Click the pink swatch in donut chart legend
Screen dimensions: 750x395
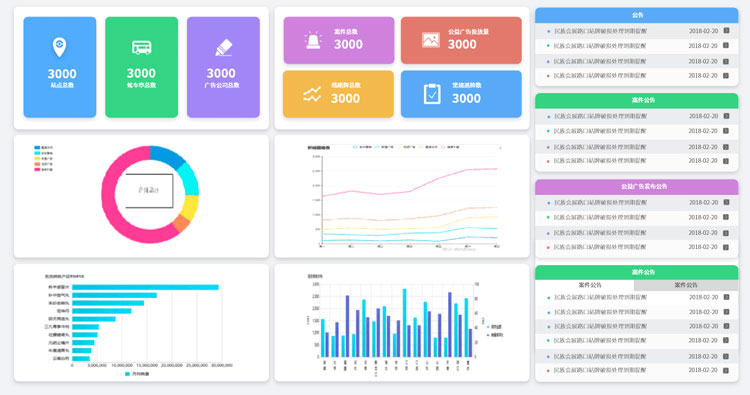tap(37, 169)
